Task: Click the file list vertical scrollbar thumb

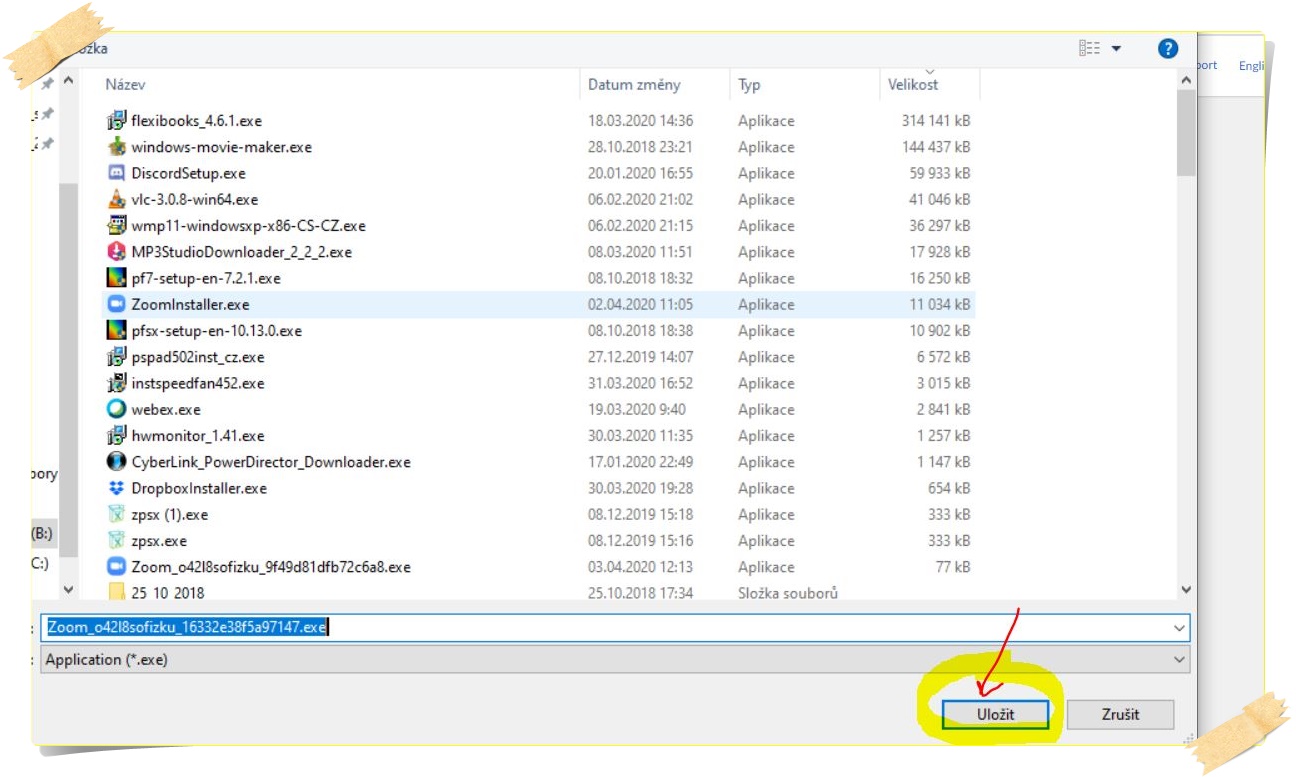Action: click(1186, 132)
